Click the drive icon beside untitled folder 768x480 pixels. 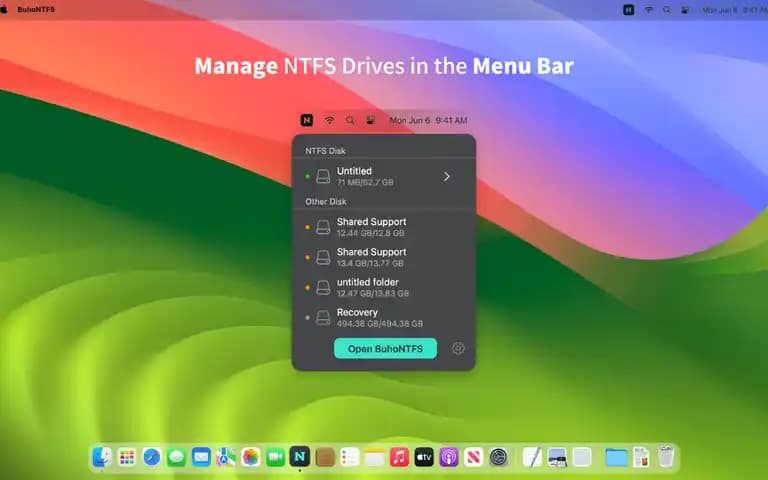point(323,288)
